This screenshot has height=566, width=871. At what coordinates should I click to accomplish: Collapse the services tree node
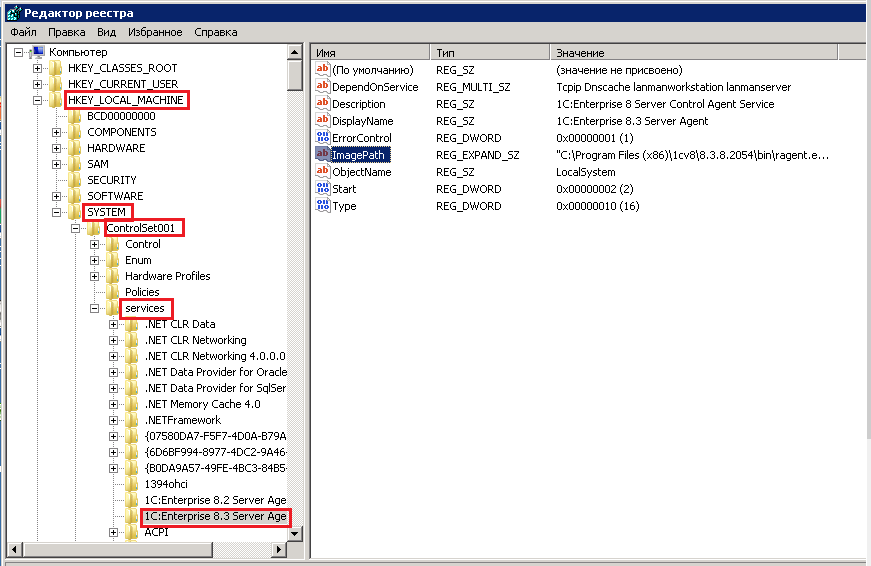95,308
